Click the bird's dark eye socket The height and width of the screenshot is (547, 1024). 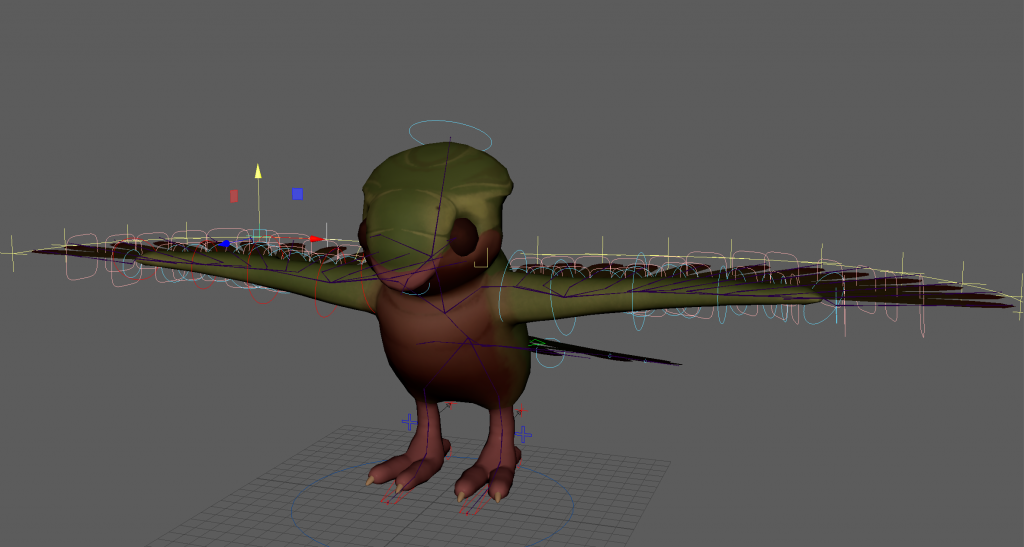click(x=464, y=235)
